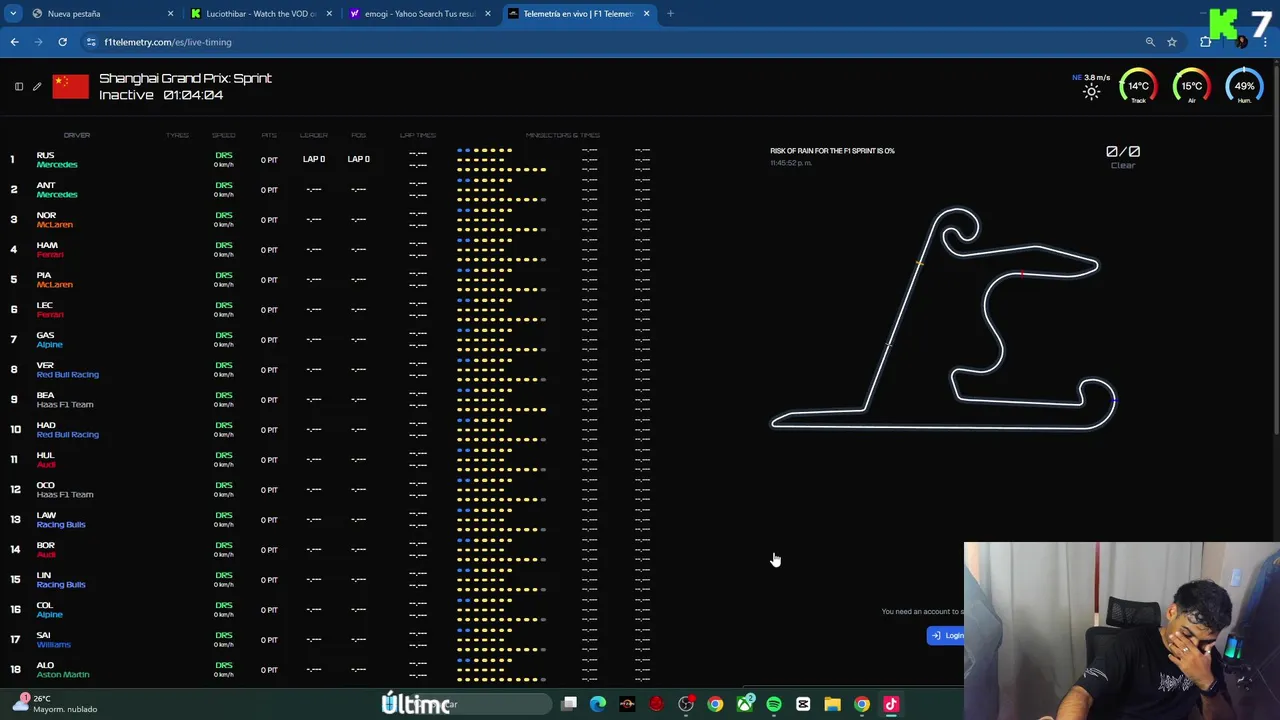Select the VER Red Bull Racing driver row
The height and width of the screenshot is (720, 1280).
(330, 369)
